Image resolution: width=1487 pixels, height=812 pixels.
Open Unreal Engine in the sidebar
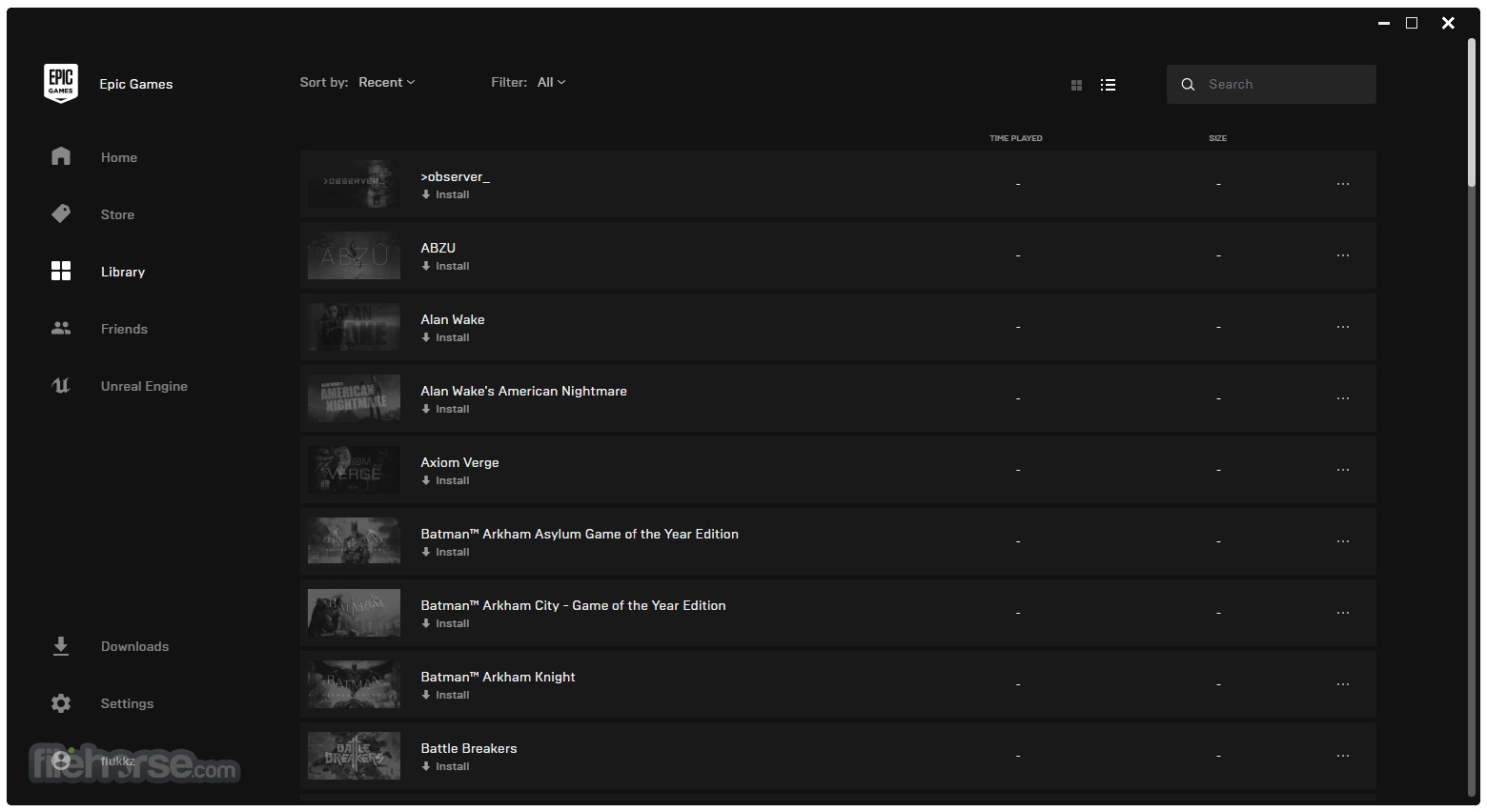click(x=144, y=386)
